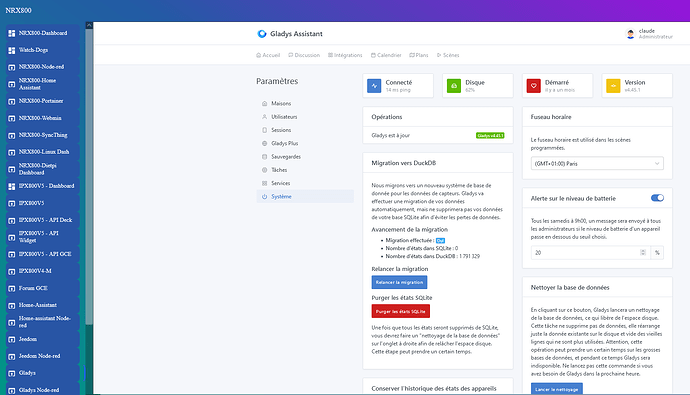
Task: Click the green Gladys v4.45.1 badge
Action: click(490, 135)
